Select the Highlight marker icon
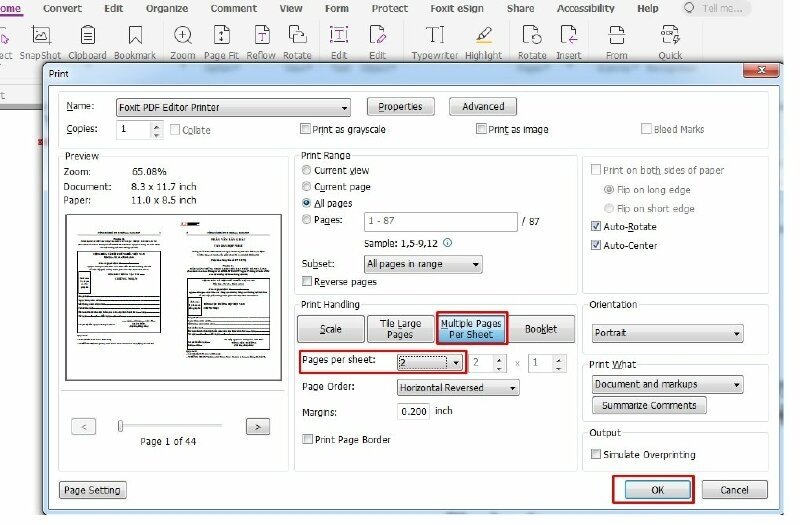 click(x=483, y=36)
